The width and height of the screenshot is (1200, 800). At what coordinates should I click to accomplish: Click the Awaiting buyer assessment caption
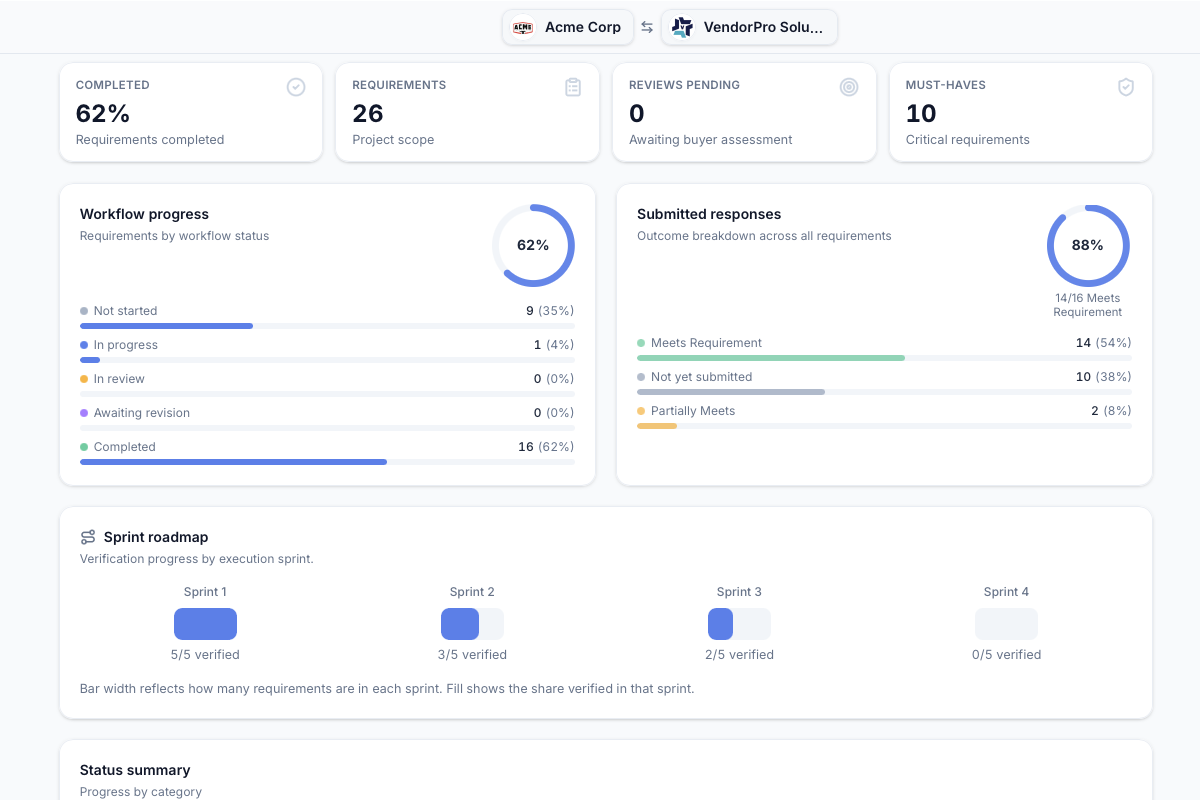coord(711,140)
